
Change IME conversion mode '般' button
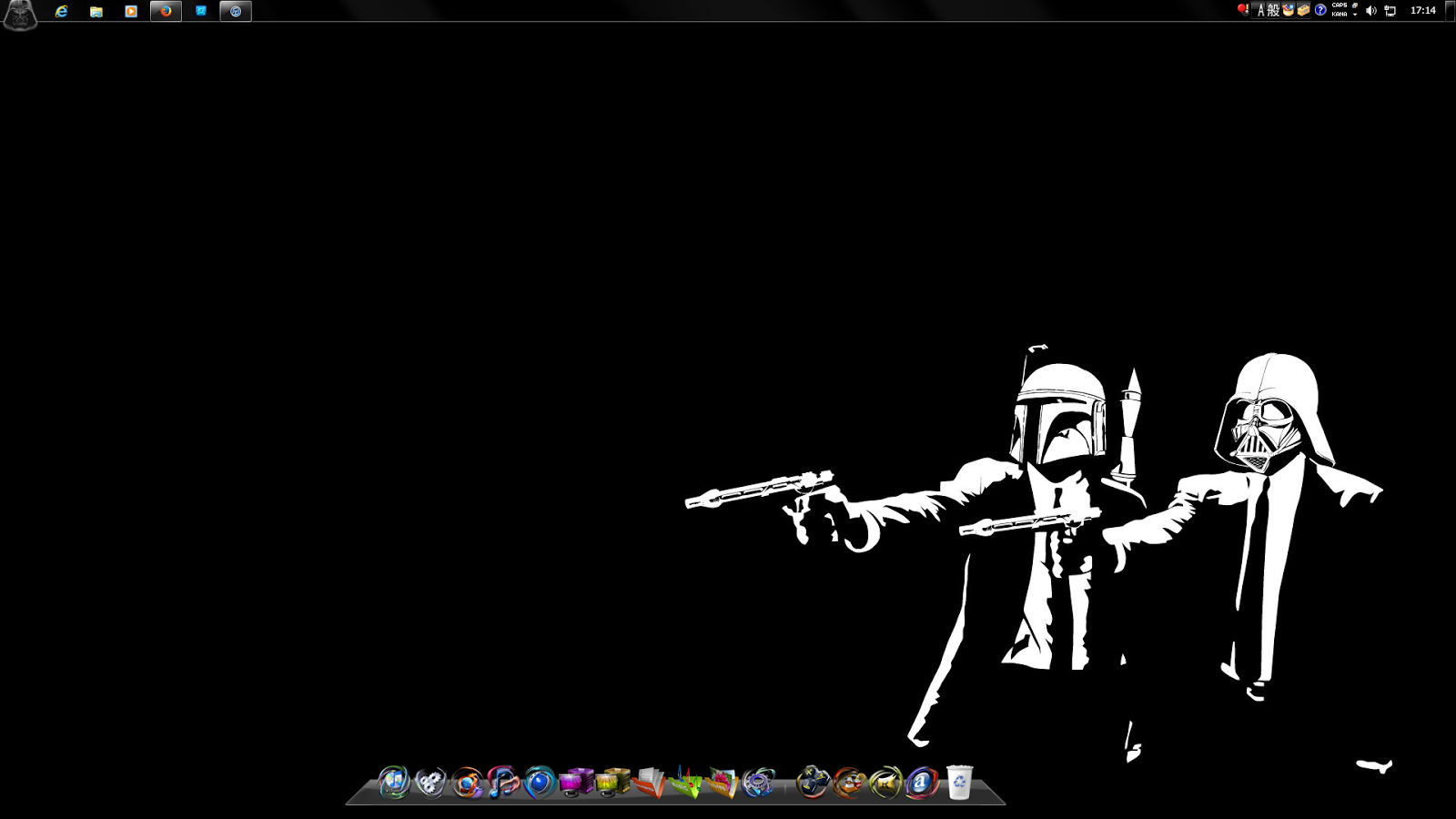click(1273, 10)
